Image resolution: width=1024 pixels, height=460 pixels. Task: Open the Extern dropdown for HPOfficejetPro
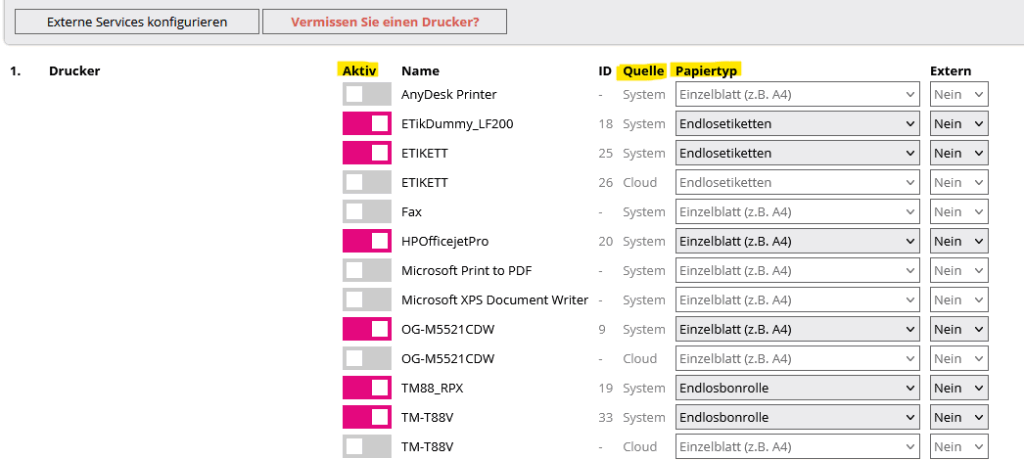point(959,241)
